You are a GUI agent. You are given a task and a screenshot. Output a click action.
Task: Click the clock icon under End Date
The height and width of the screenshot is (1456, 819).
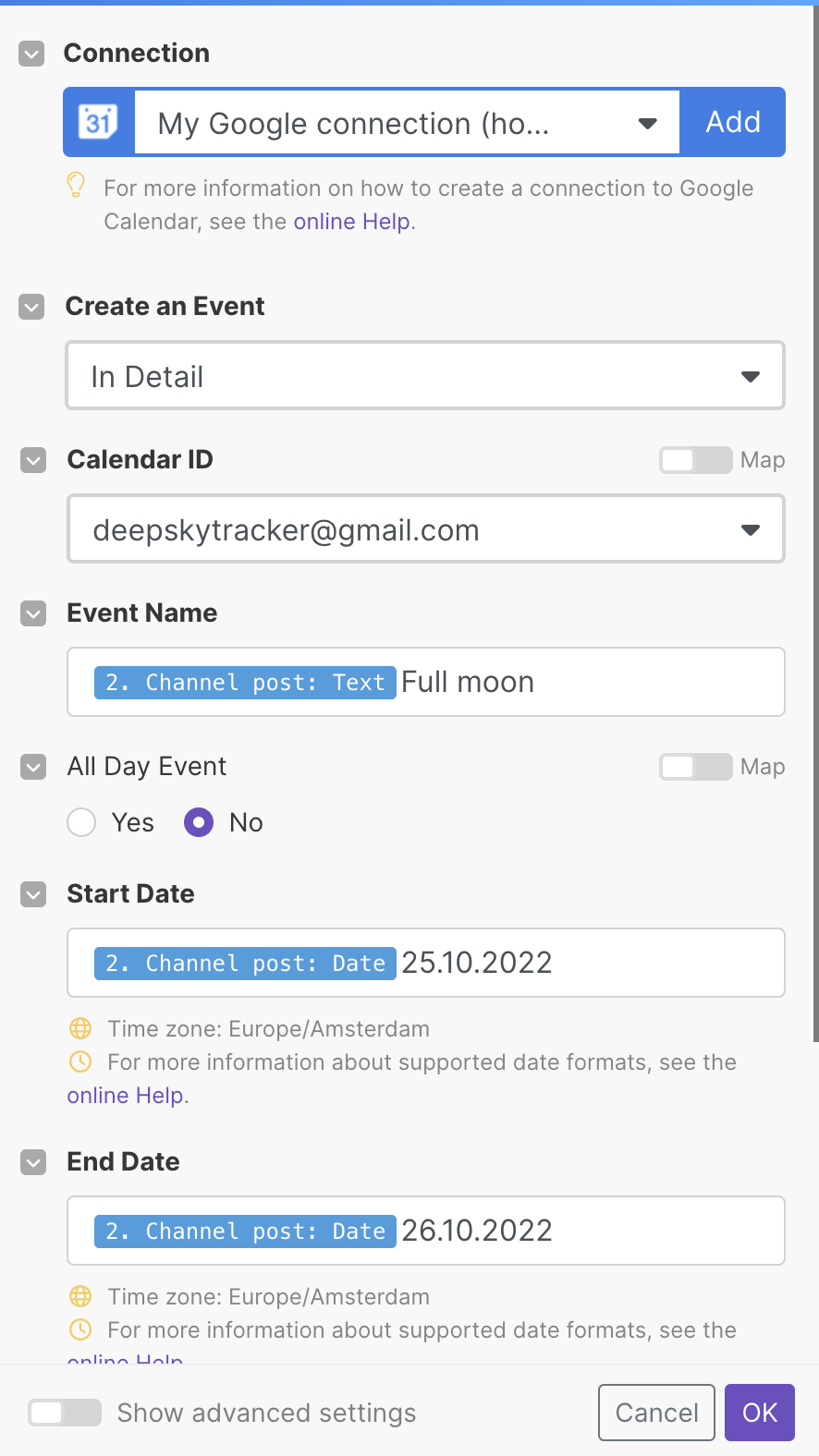click(80, 1329)
